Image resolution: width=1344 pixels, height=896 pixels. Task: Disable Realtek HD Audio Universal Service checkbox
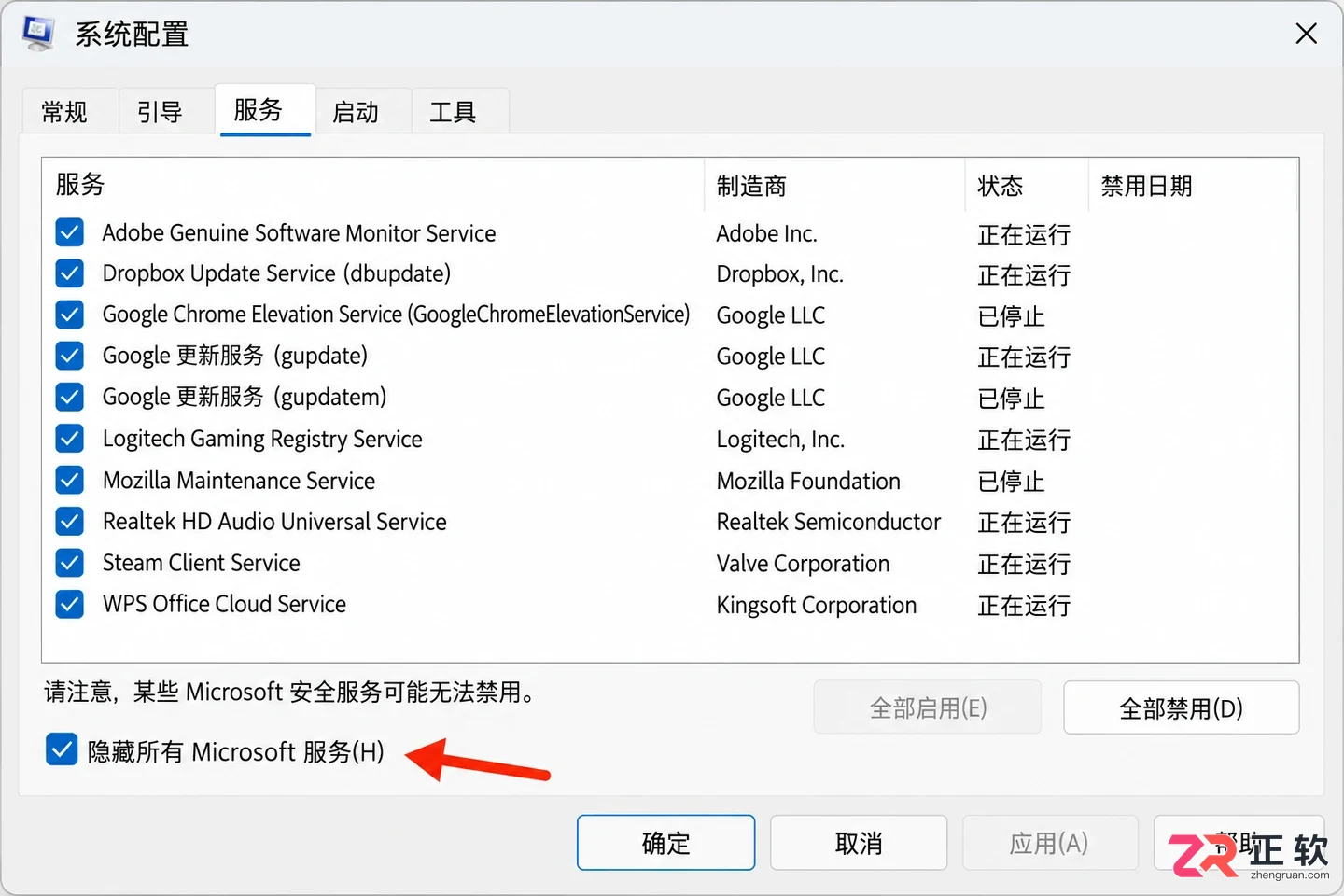(70, 521)
